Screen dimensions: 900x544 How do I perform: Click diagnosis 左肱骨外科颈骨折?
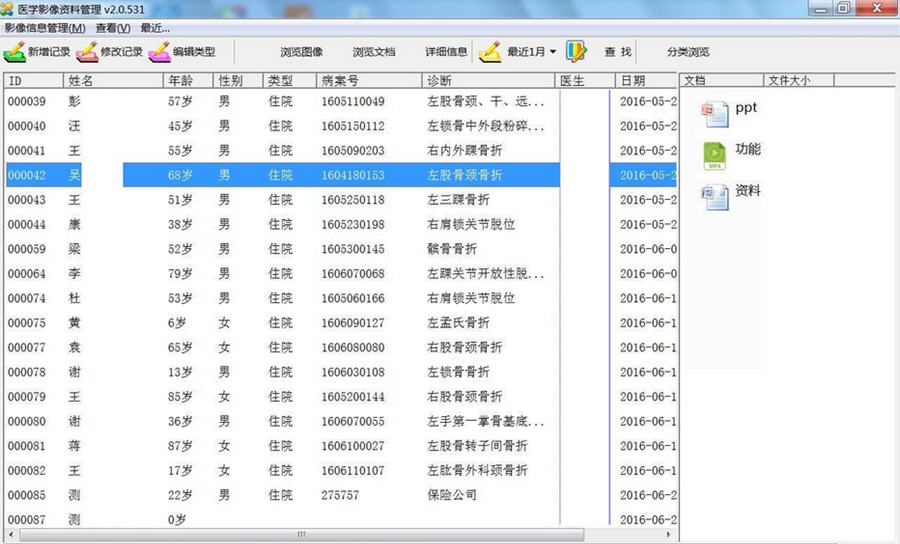478,471
